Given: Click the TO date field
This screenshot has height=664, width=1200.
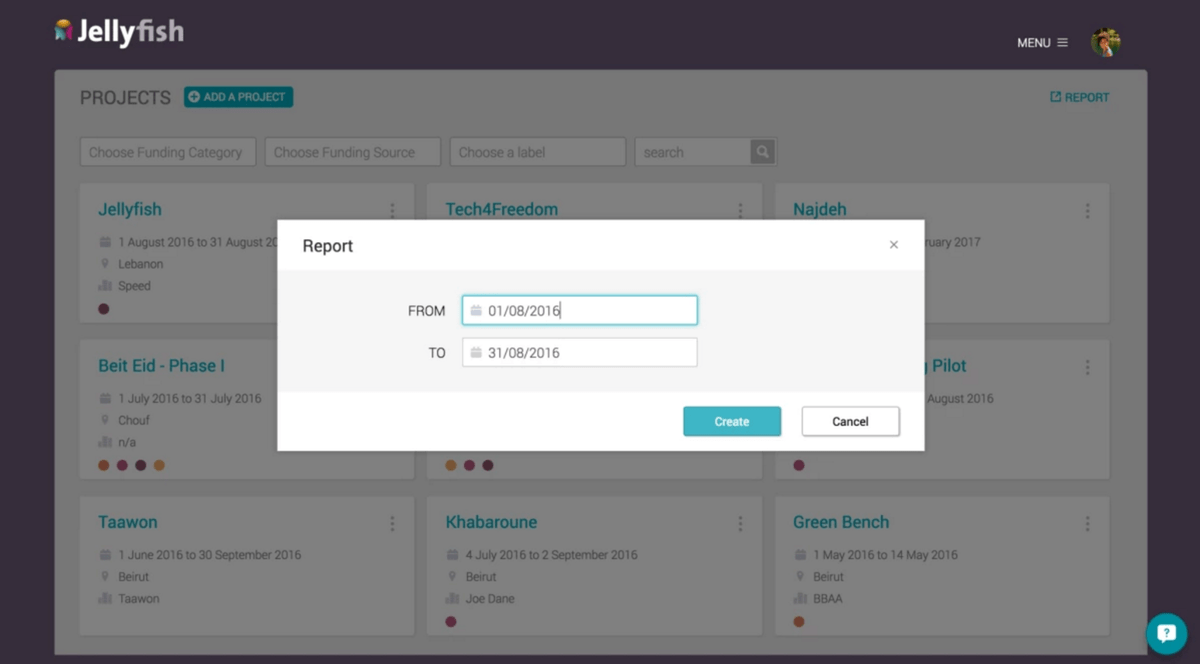Looking at the screenshot, I should (x=580, y=353).
